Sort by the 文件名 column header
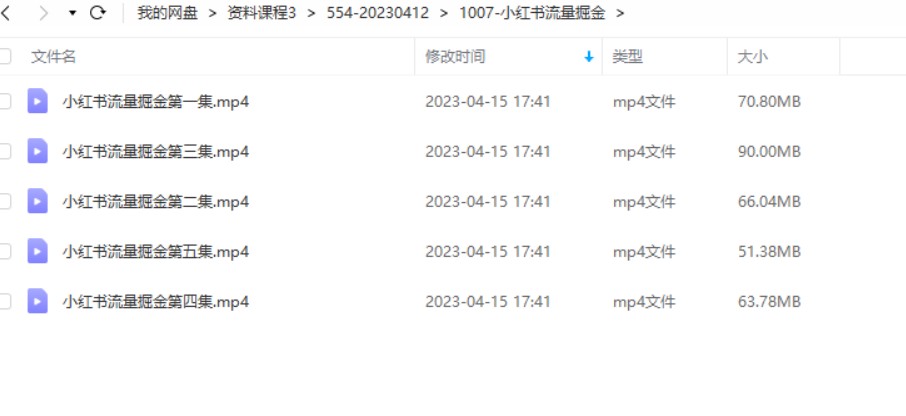This screenshot has height=416, width=906. click(x=53, y=57)
